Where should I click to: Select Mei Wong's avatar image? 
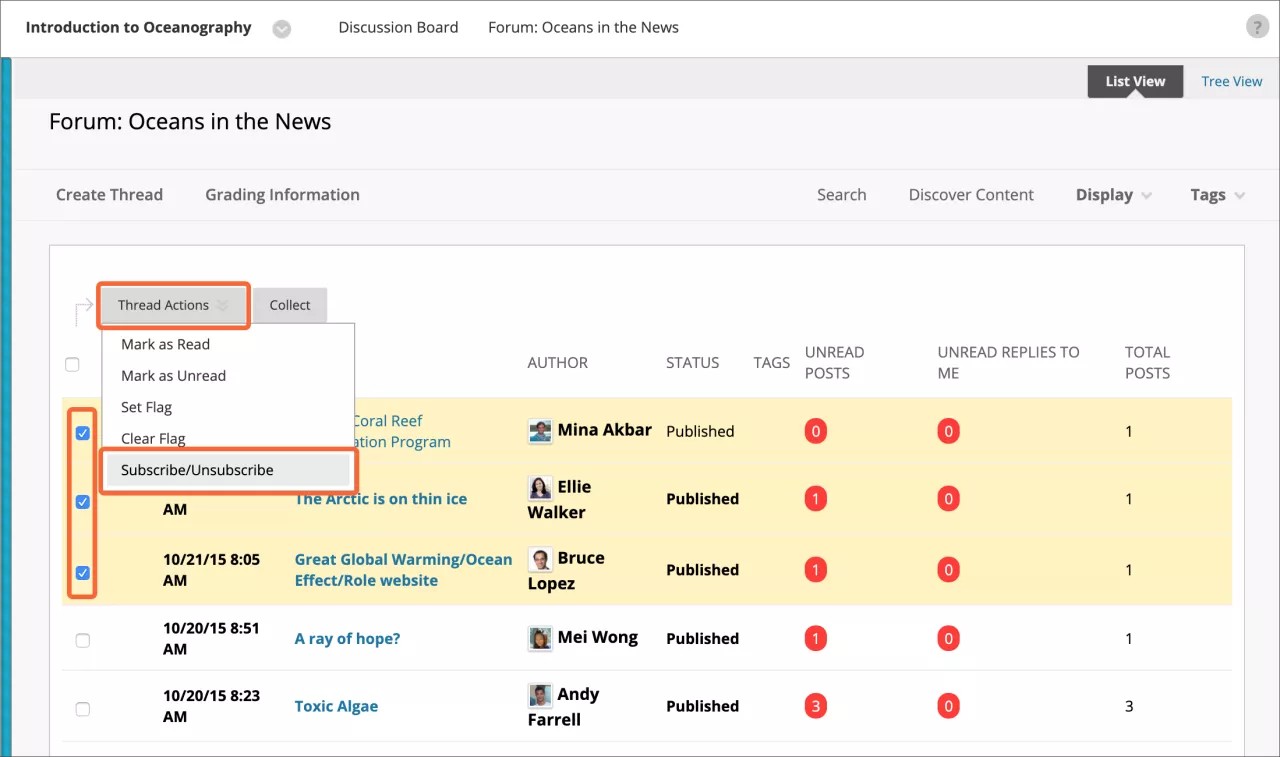click(x=540, y=637)
